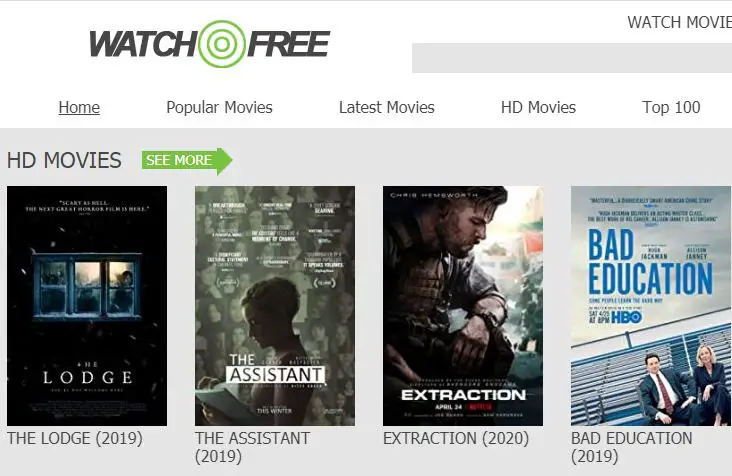Click the WatchFree logo
The height and width of the screenshot is (476, 732).
click(x=210, y=44)
